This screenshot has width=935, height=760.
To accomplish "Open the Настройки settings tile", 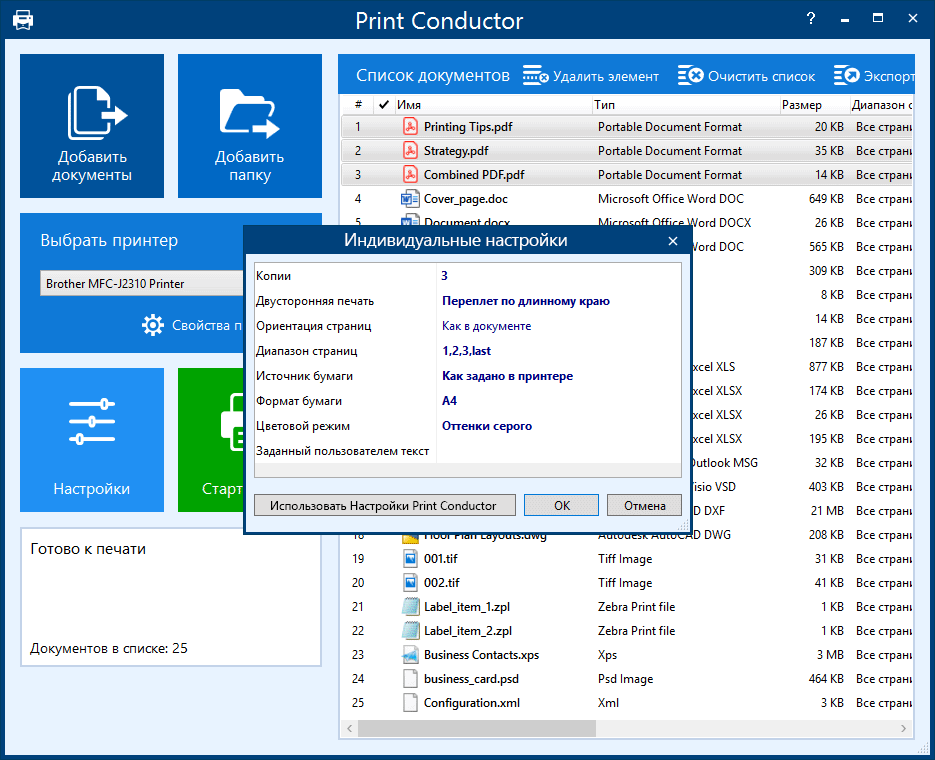I will pyautogui.click(x=92, y=440).
